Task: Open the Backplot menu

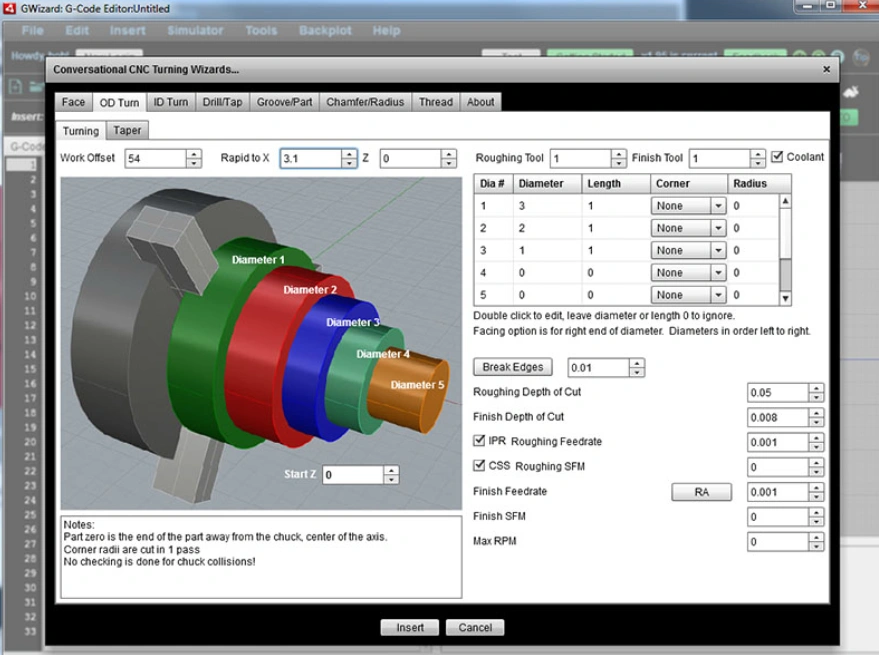Action: pyautogui.click(x=325, y=30)
